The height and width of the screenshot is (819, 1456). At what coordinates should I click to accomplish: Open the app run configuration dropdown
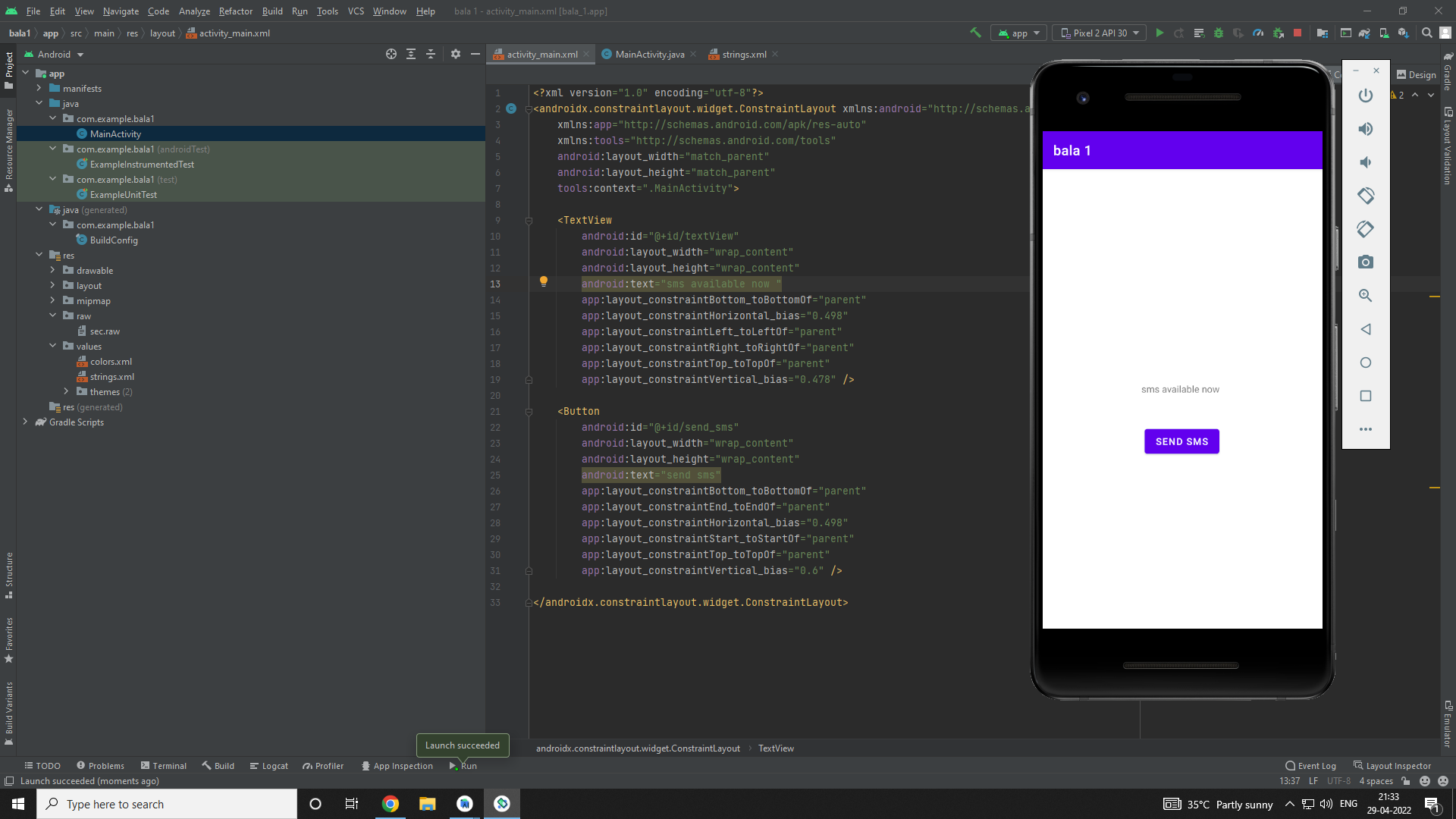pos(1019,33)
